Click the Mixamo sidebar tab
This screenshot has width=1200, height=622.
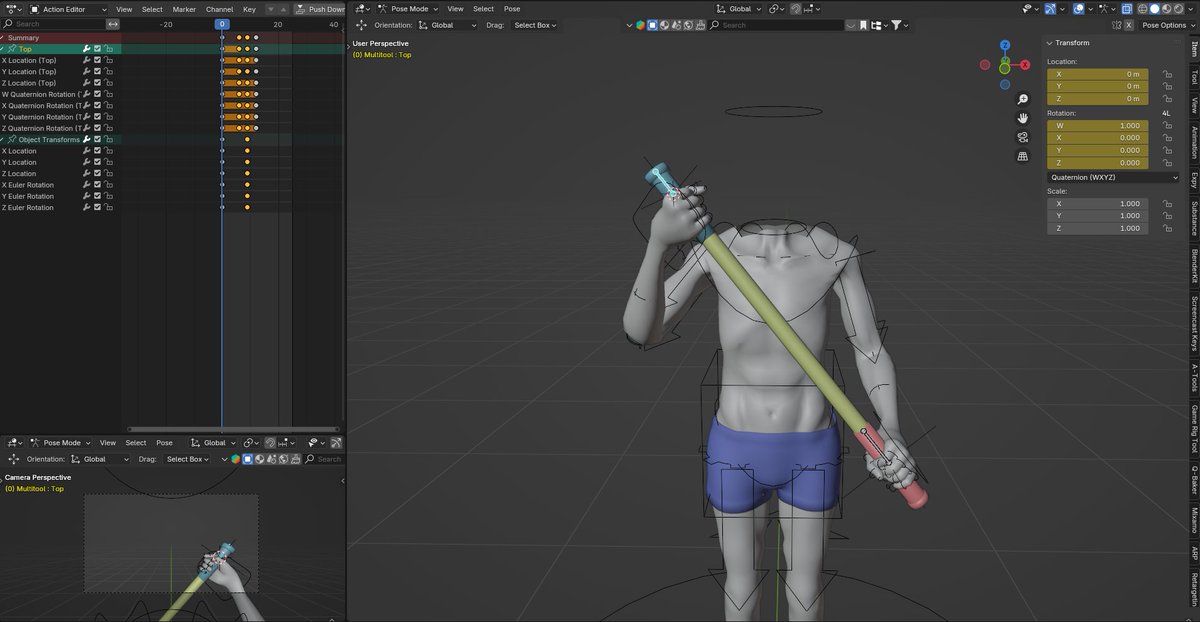coord(1194,518)
